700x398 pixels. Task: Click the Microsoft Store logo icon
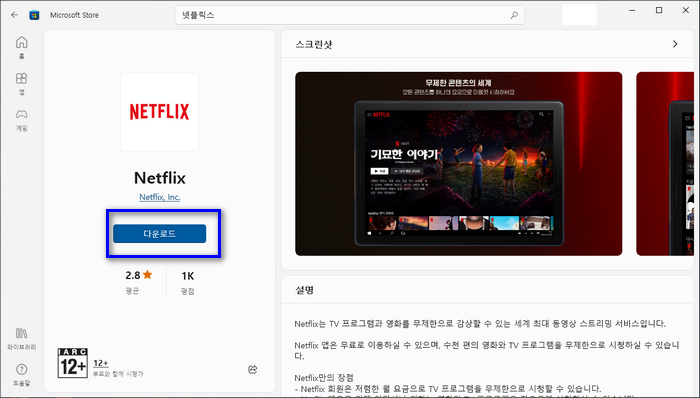point(34,15)
